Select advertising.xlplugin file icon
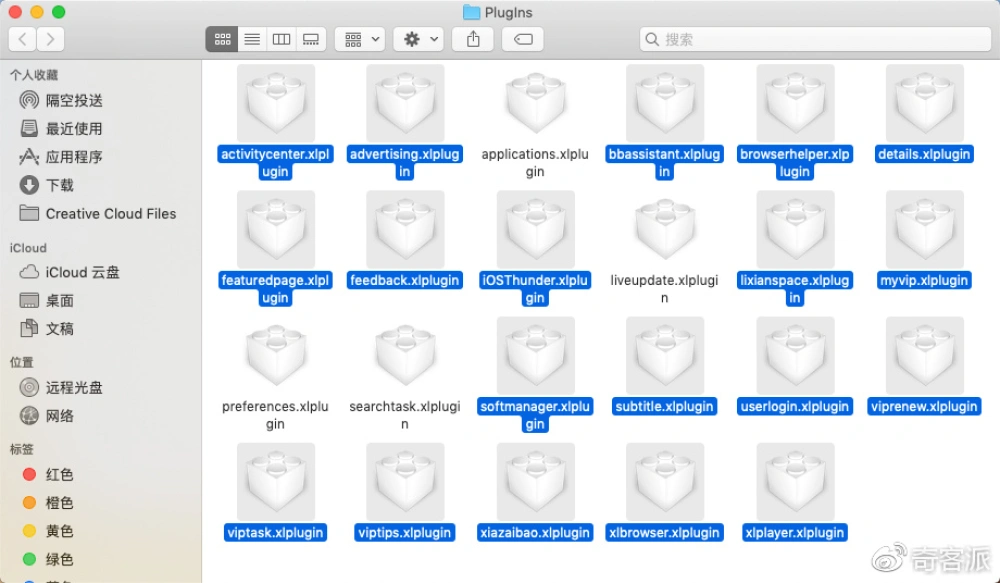 click(x=405, y=103)
